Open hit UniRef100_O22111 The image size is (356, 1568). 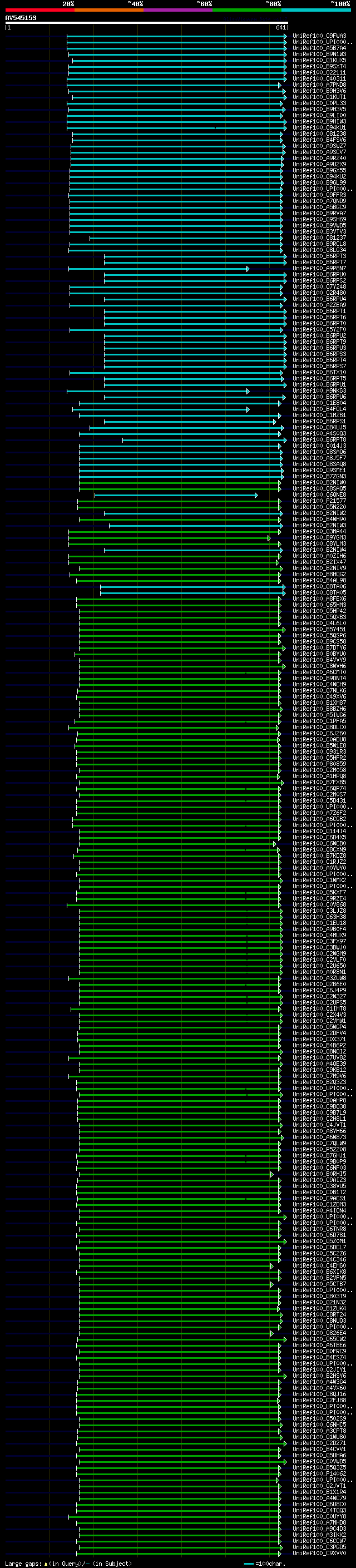point(319,73)
